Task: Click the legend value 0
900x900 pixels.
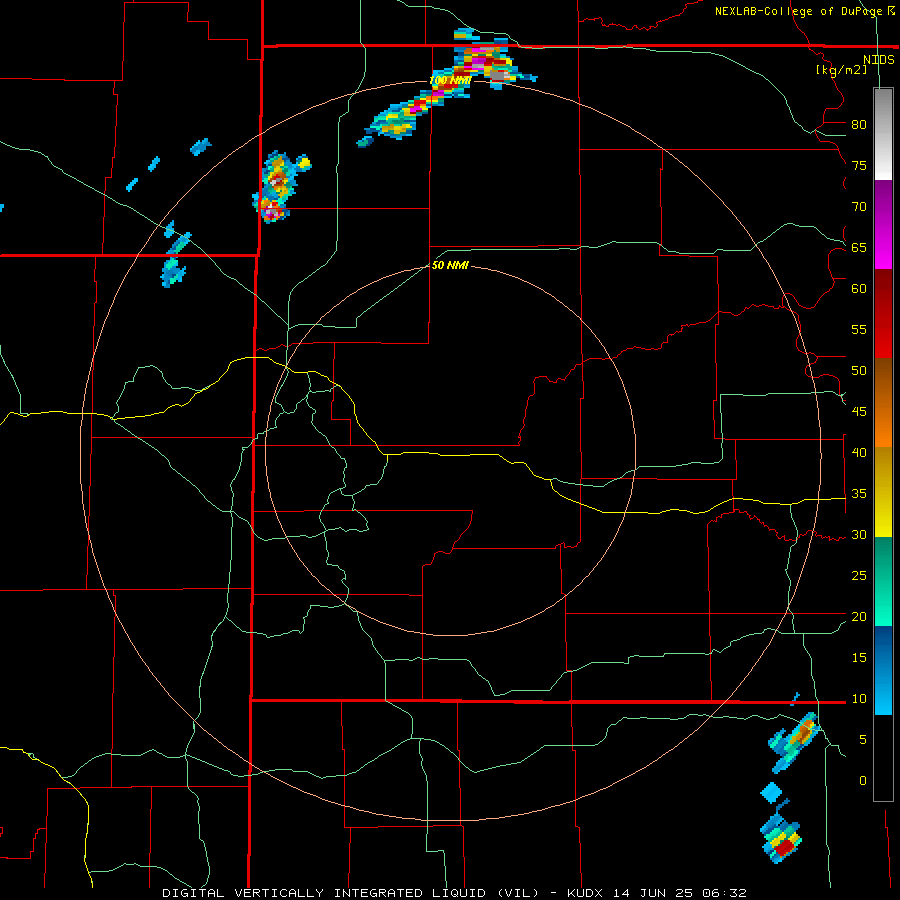Action: (x=863, y=781)
